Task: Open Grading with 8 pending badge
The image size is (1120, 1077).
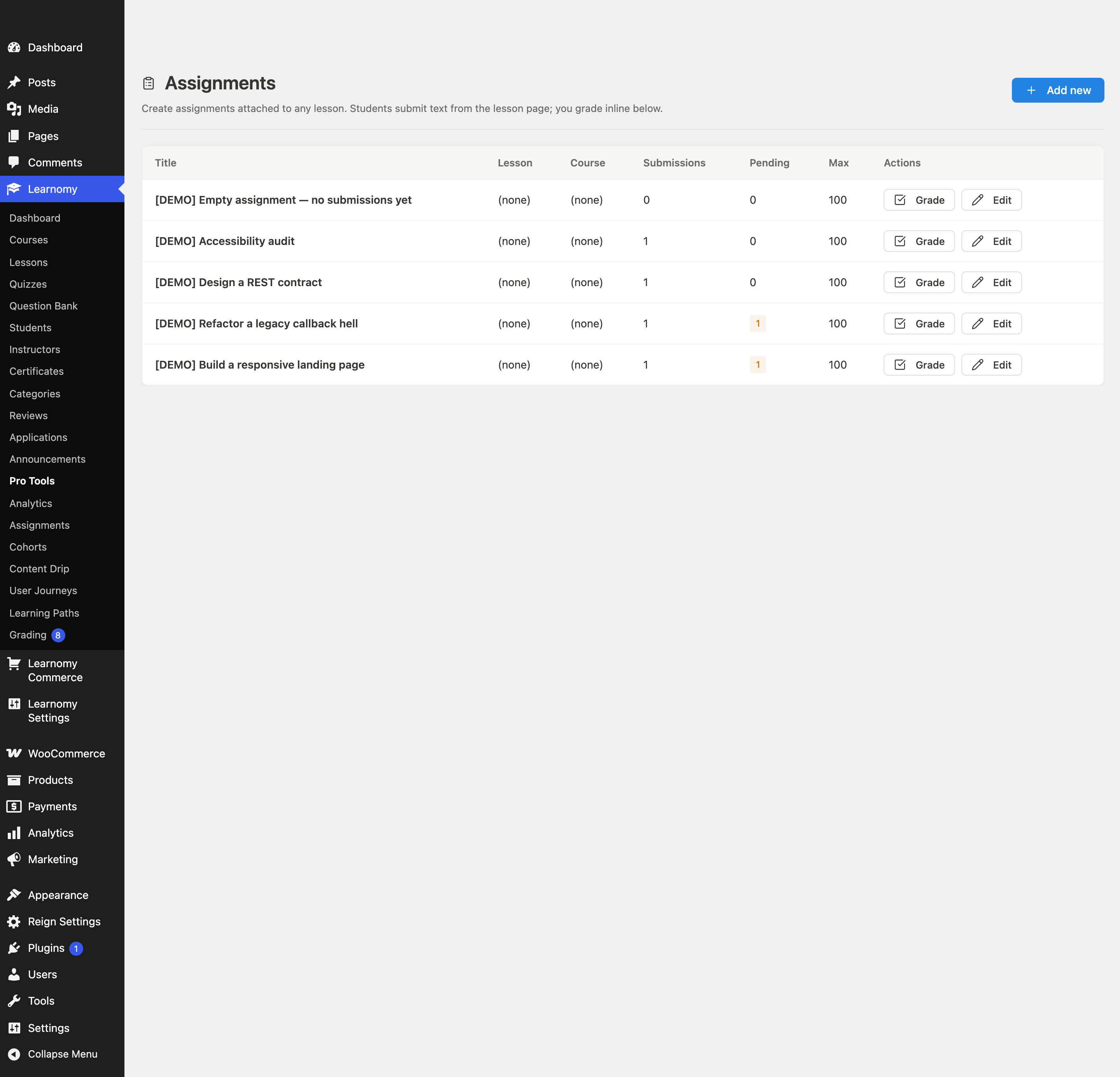Action: point(37,635)
